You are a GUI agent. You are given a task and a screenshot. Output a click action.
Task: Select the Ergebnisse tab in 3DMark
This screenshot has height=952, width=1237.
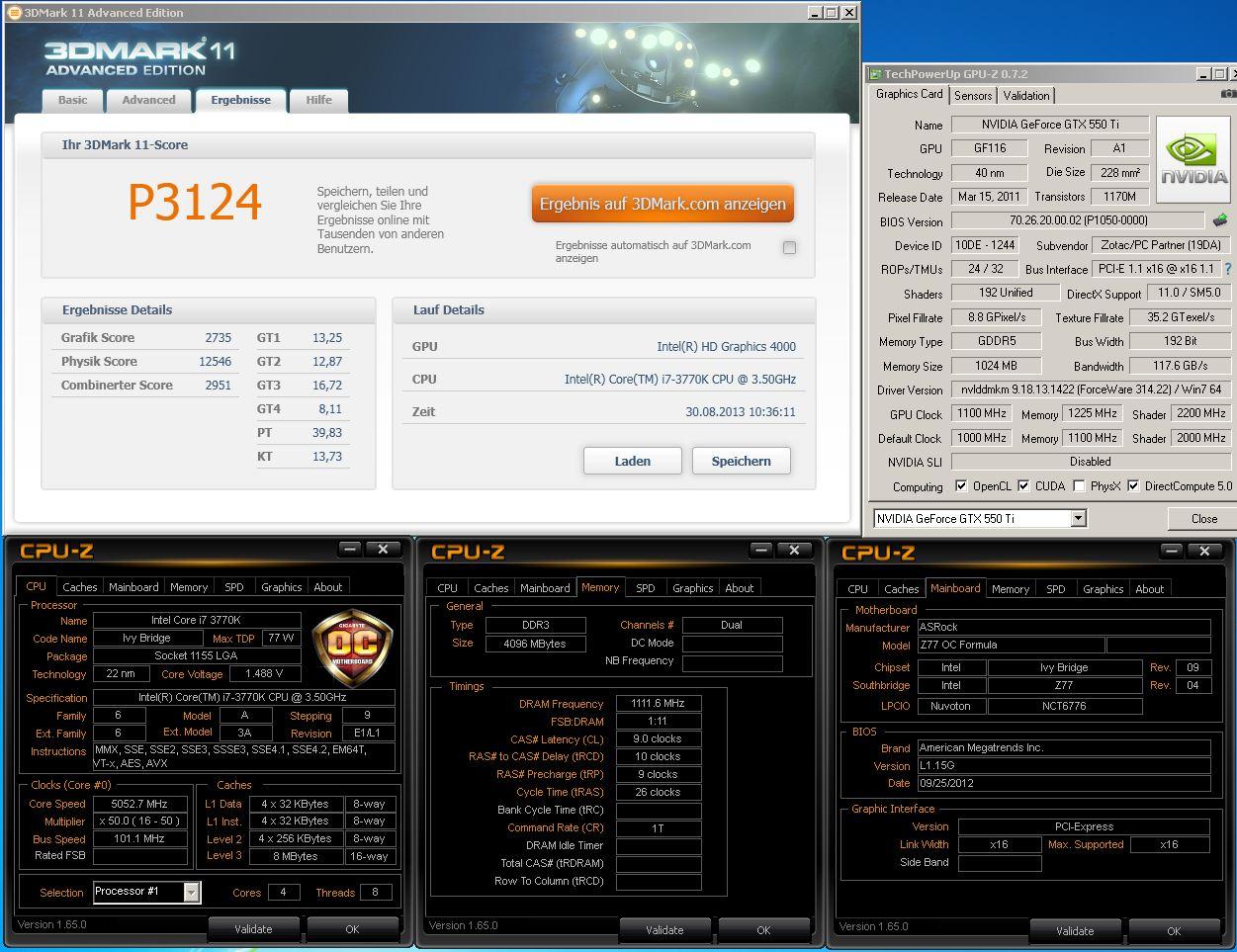pyautogui.click(x=240, y=100)
